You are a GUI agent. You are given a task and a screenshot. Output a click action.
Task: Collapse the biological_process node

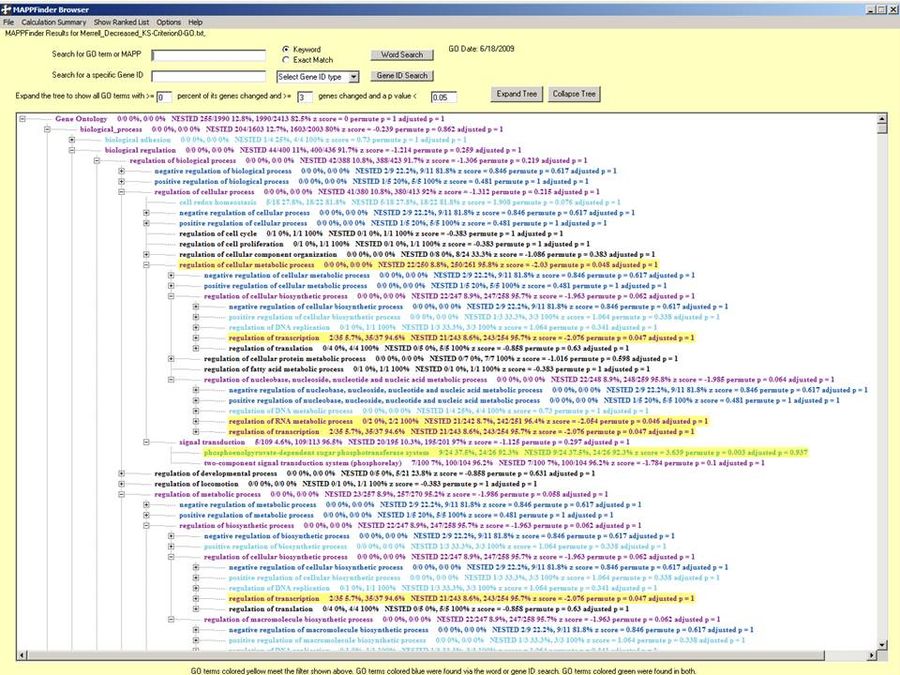point(47,129)
